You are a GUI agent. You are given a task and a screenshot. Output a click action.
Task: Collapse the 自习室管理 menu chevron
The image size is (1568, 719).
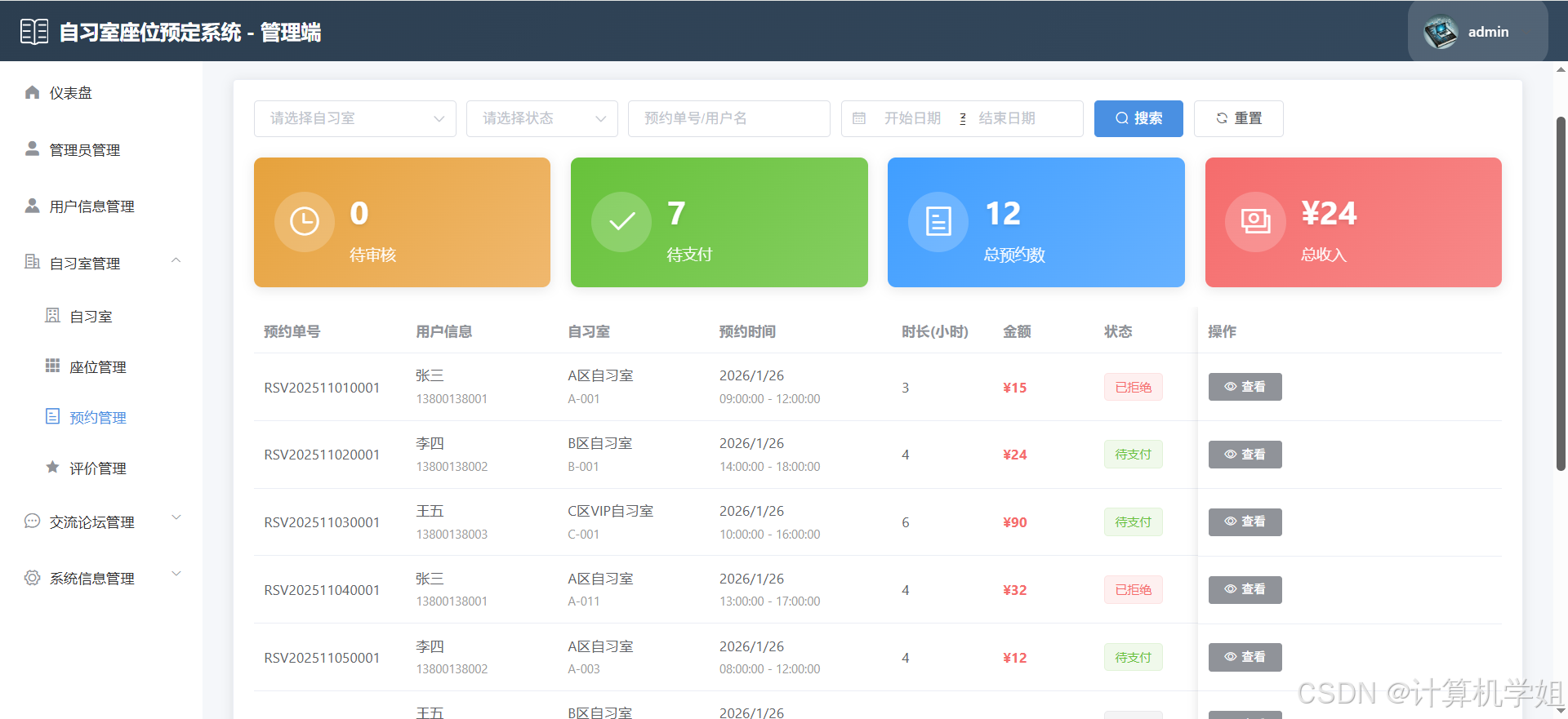176,261
